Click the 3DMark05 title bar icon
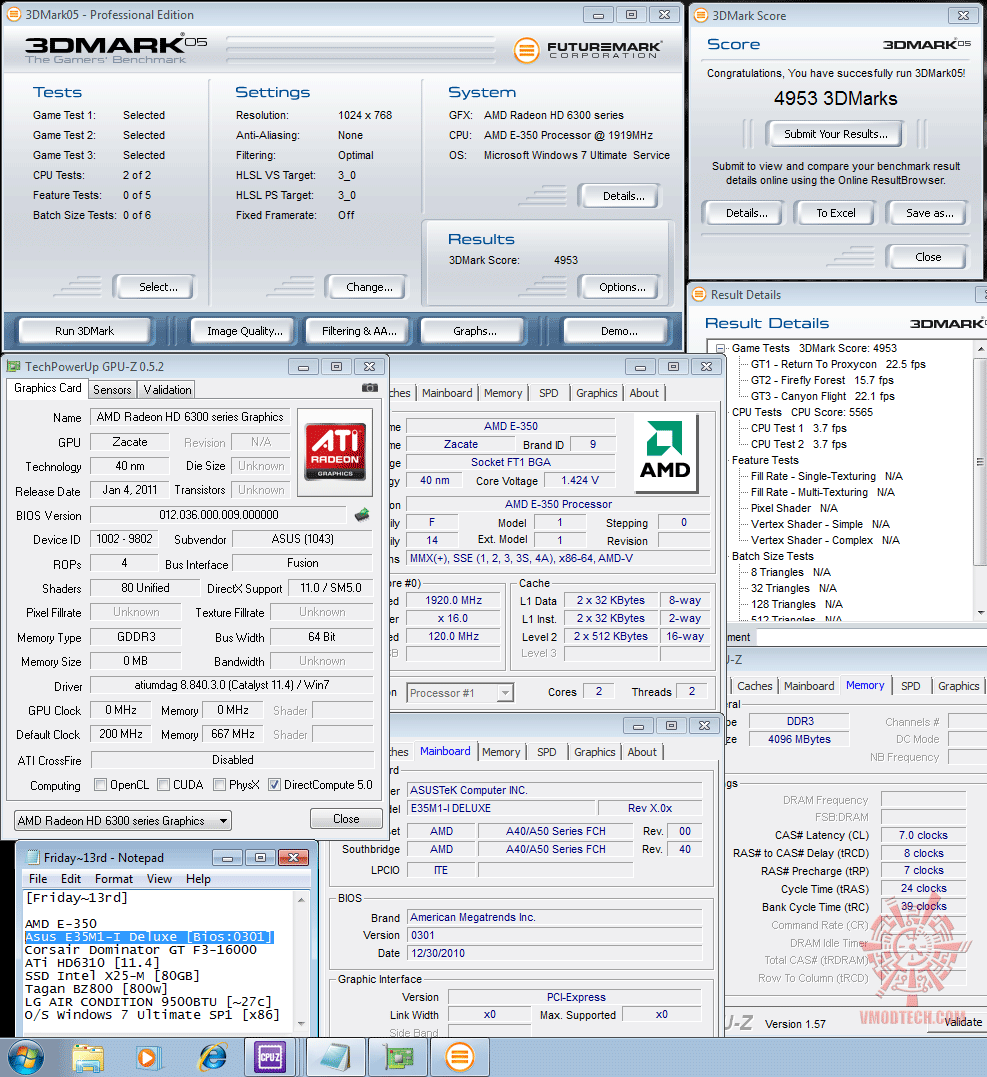Screen dimensions: 987x1077 [x=14, y=14]
